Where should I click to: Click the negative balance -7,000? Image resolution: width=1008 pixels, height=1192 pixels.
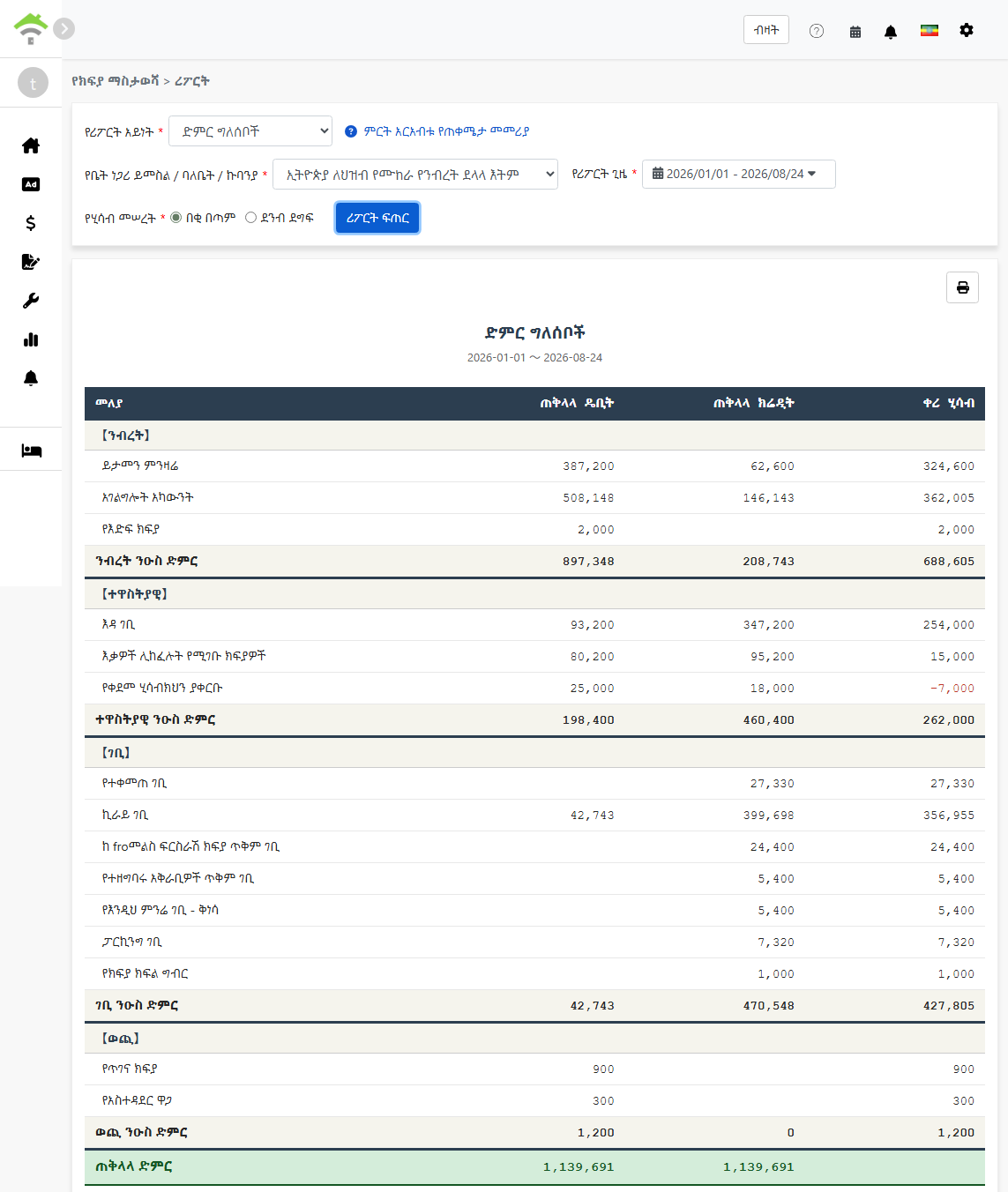tap(952, 689)
